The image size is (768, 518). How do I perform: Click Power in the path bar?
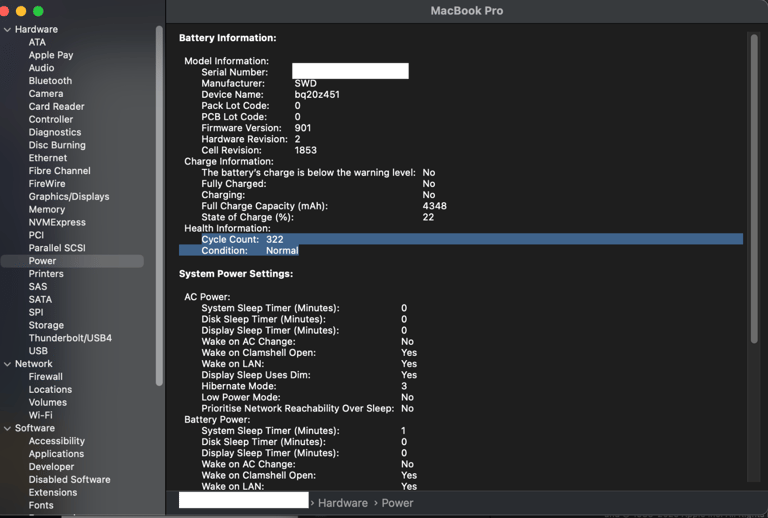pyautogui.click(x=397, y=503)
